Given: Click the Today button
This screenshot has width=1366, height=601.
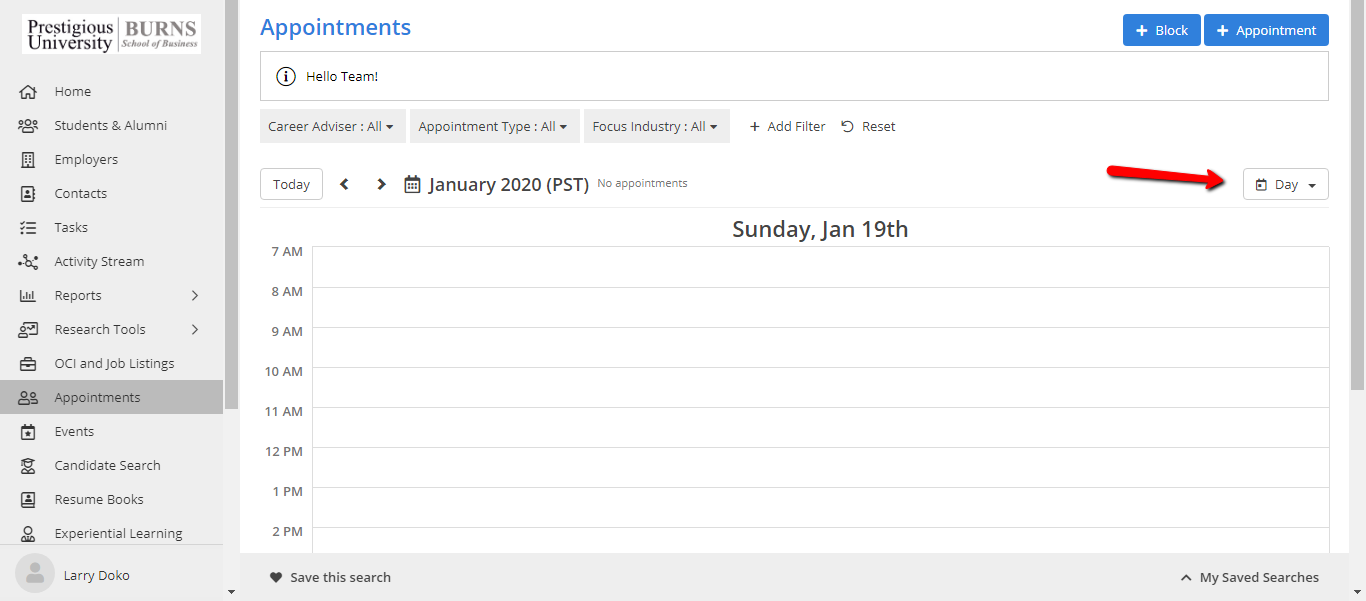Looking at the screenshot, I should coord(291,185).
